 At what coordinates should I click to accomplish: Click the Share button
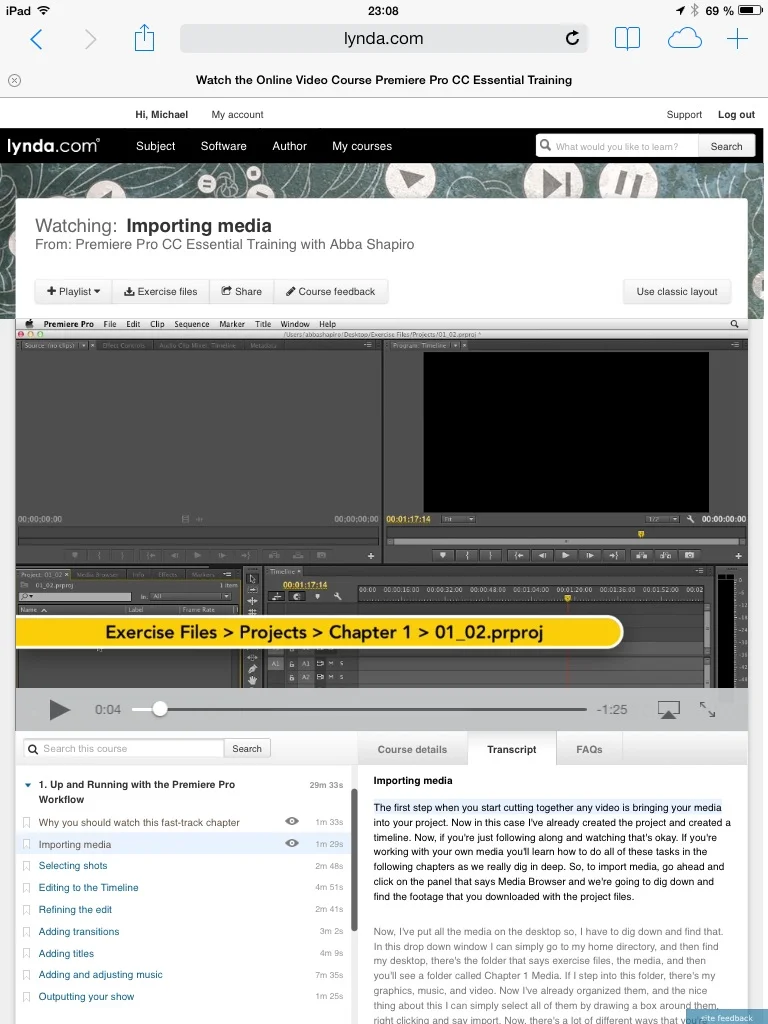tap(242, 291)
